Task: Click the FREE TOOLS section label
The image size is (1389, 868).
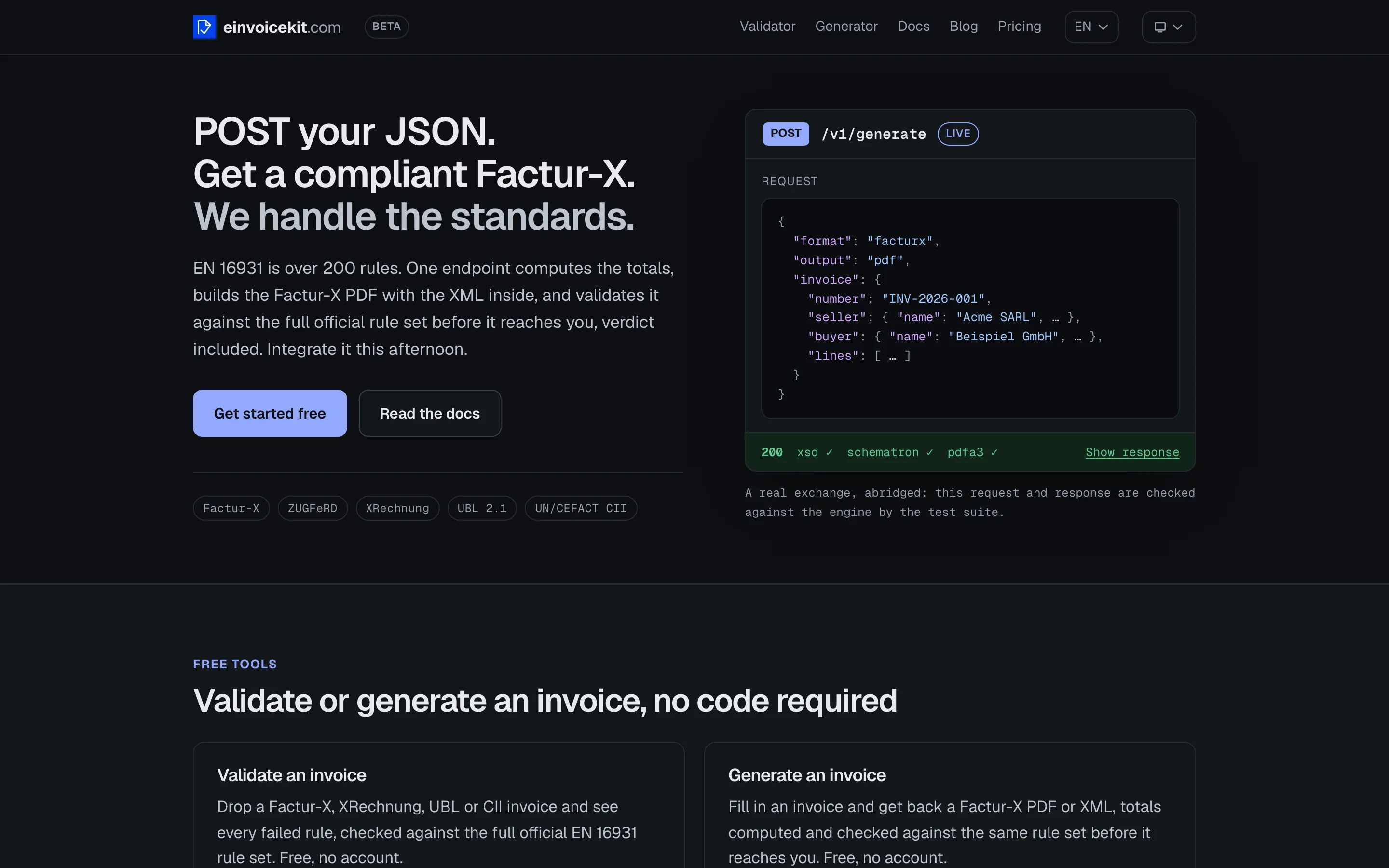Action: [x=235, y=664]
